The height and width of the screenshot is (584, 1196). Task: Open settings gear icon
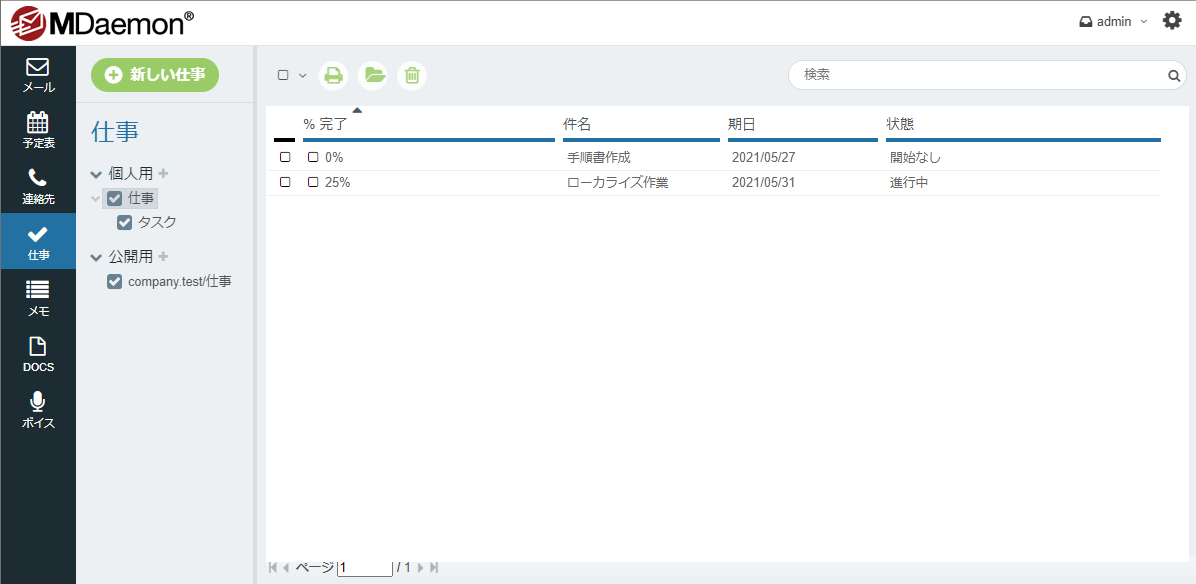coord(1172,21)
